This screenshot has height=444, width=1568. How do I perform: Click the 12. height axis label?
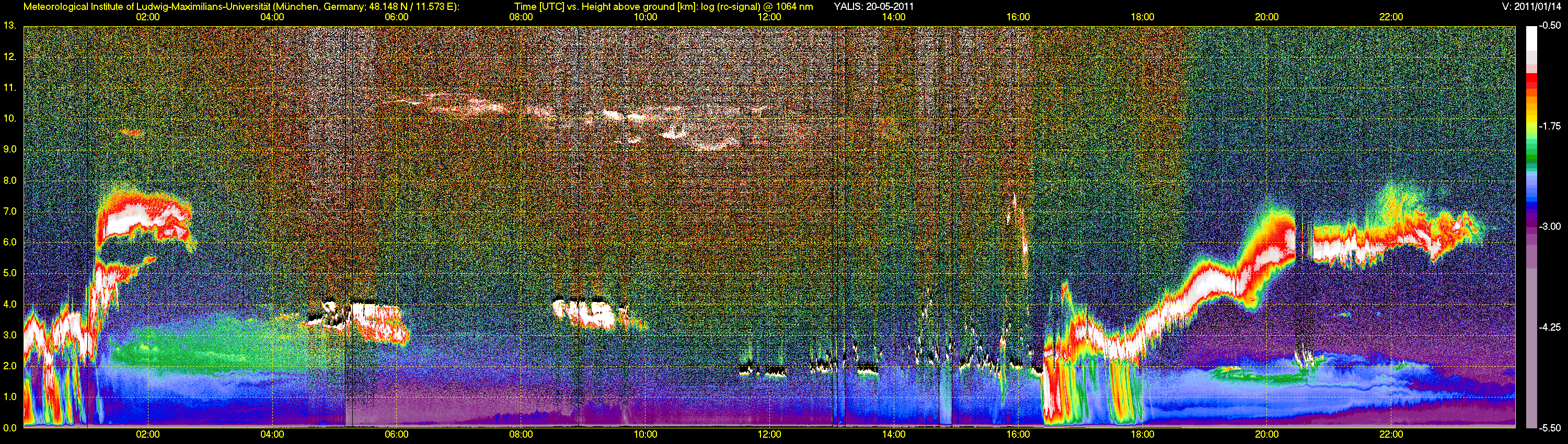(x=10, y=56)
